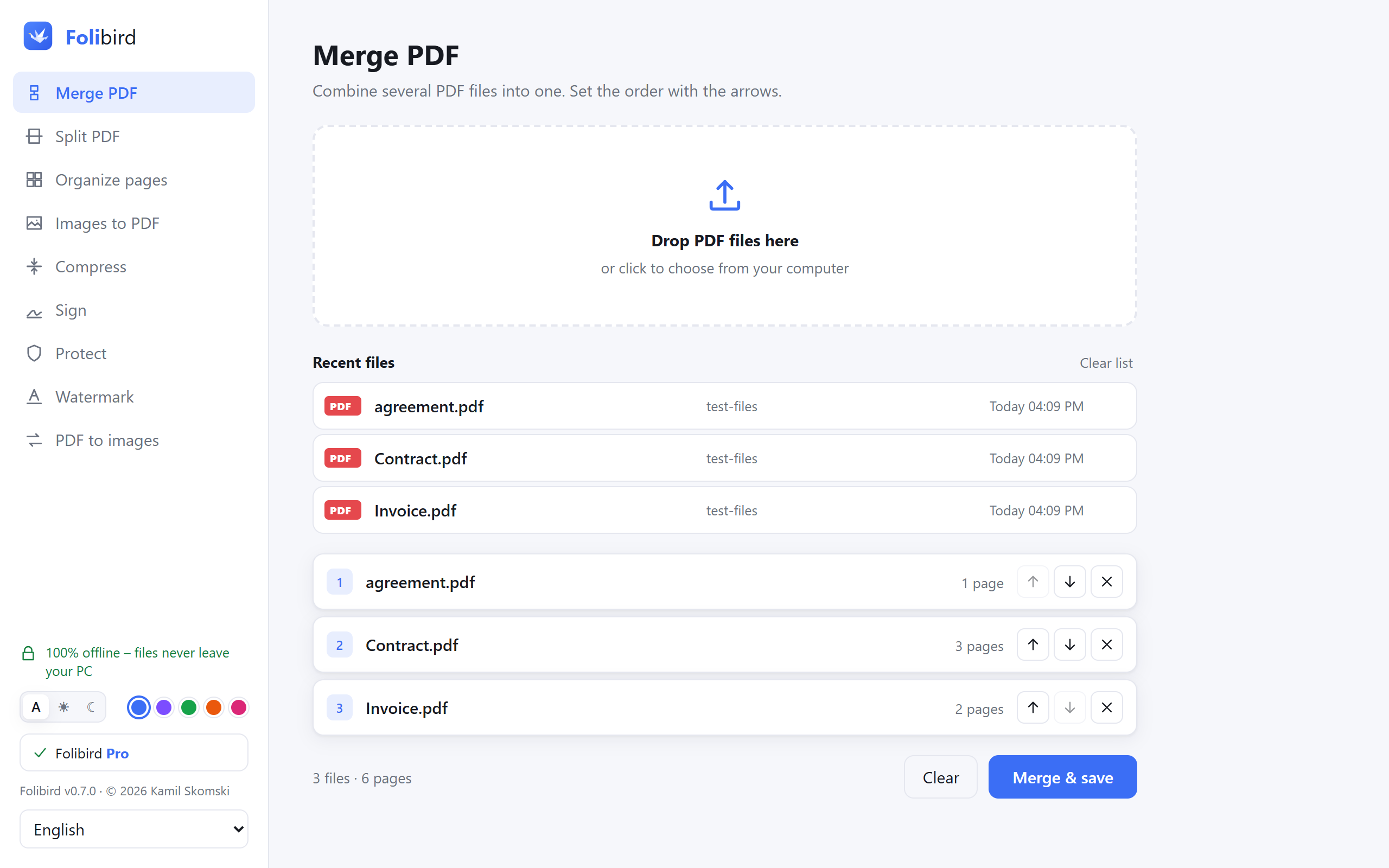Open recent file agreement.pdf row
1389x868 pixels.
click(x=724, y=406)
